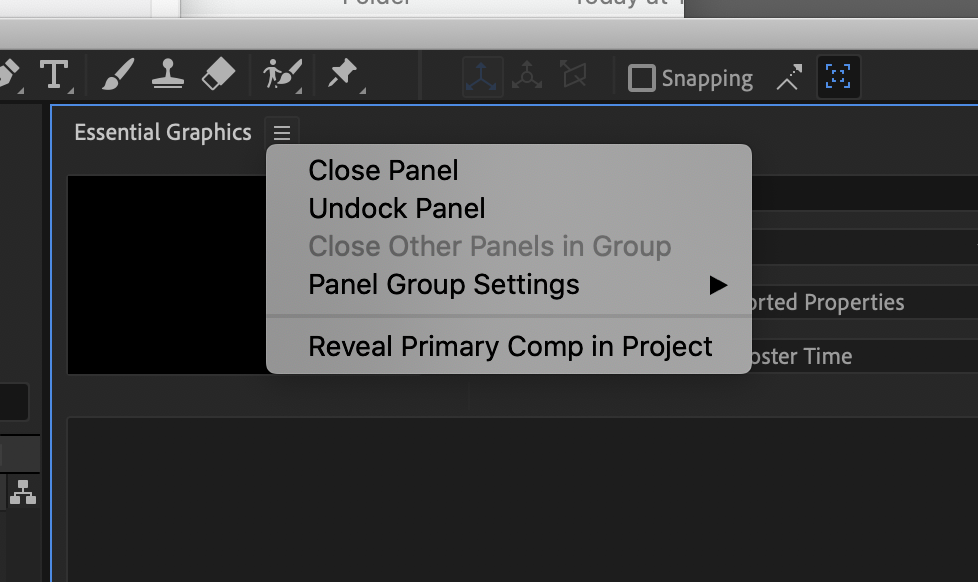Open the flowchart view icon
Image resolution: width=978 pixels, height=582 pixels.
coord(23,493)
